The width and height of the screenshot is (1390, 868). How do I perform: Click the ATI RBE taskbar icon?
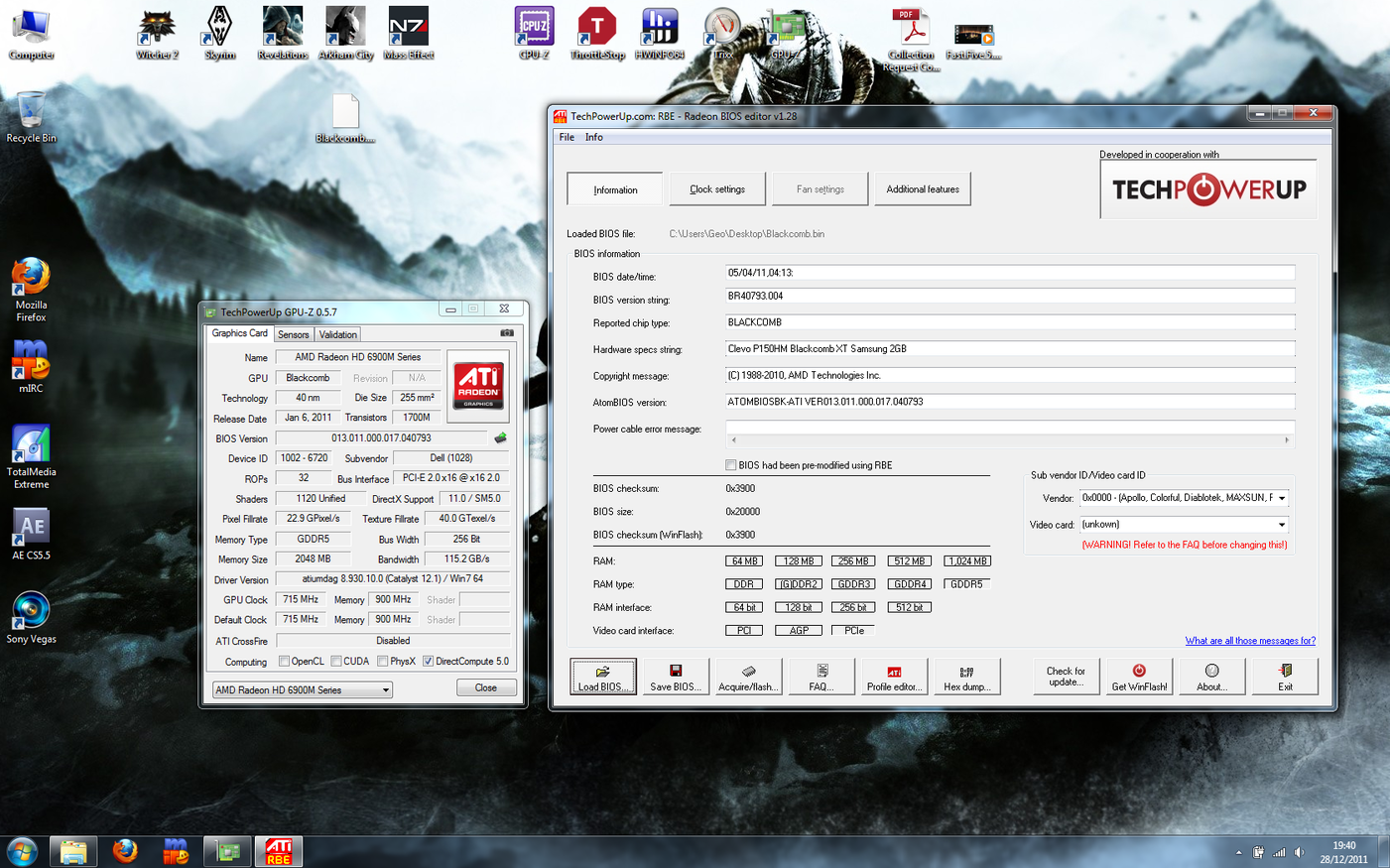click(x=279, y=851)
